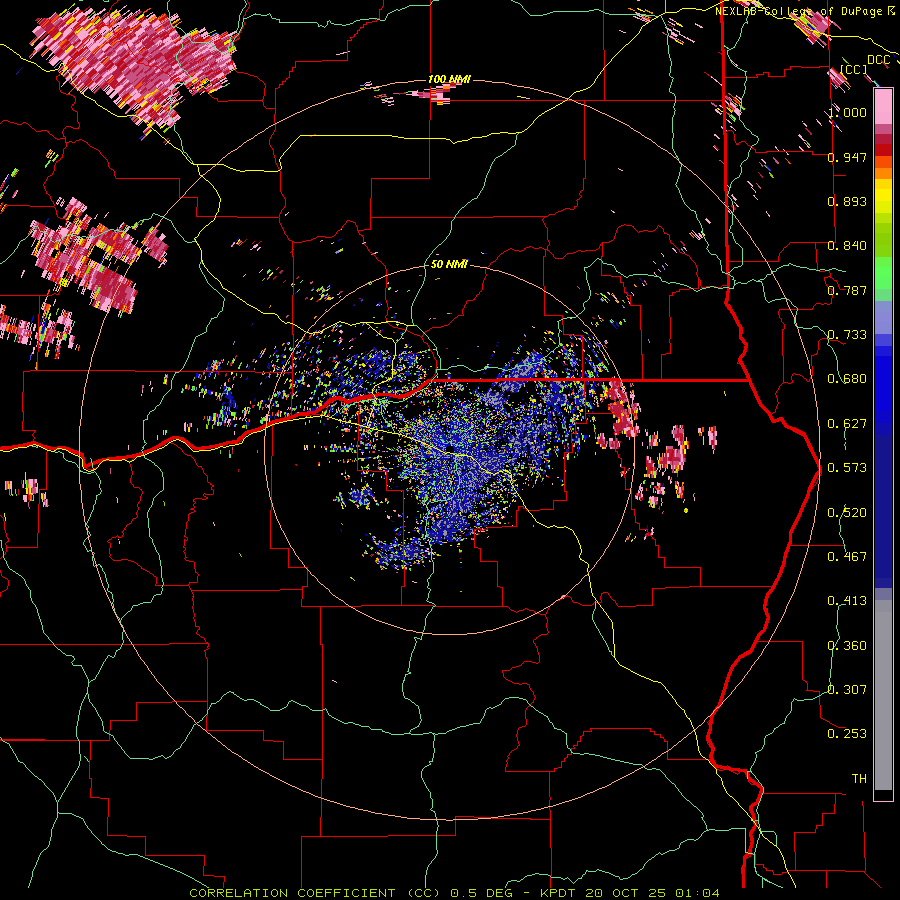900x900 pixels.
Task: Click the 0.680 scale value
Action: coord(847,378)
